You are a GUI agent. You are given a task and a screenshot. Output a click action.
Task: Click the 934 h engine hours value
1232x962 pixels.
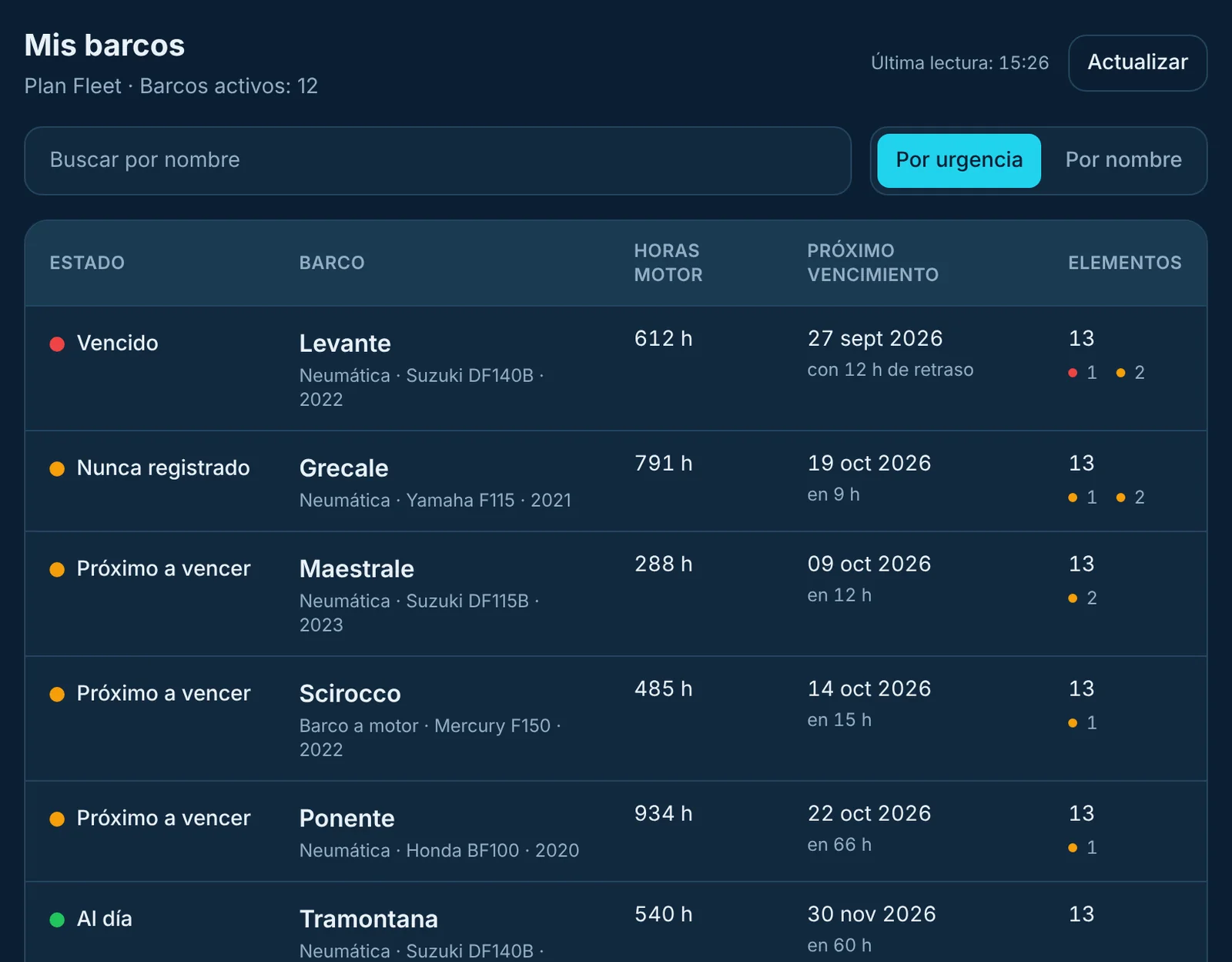pos(664,814)
